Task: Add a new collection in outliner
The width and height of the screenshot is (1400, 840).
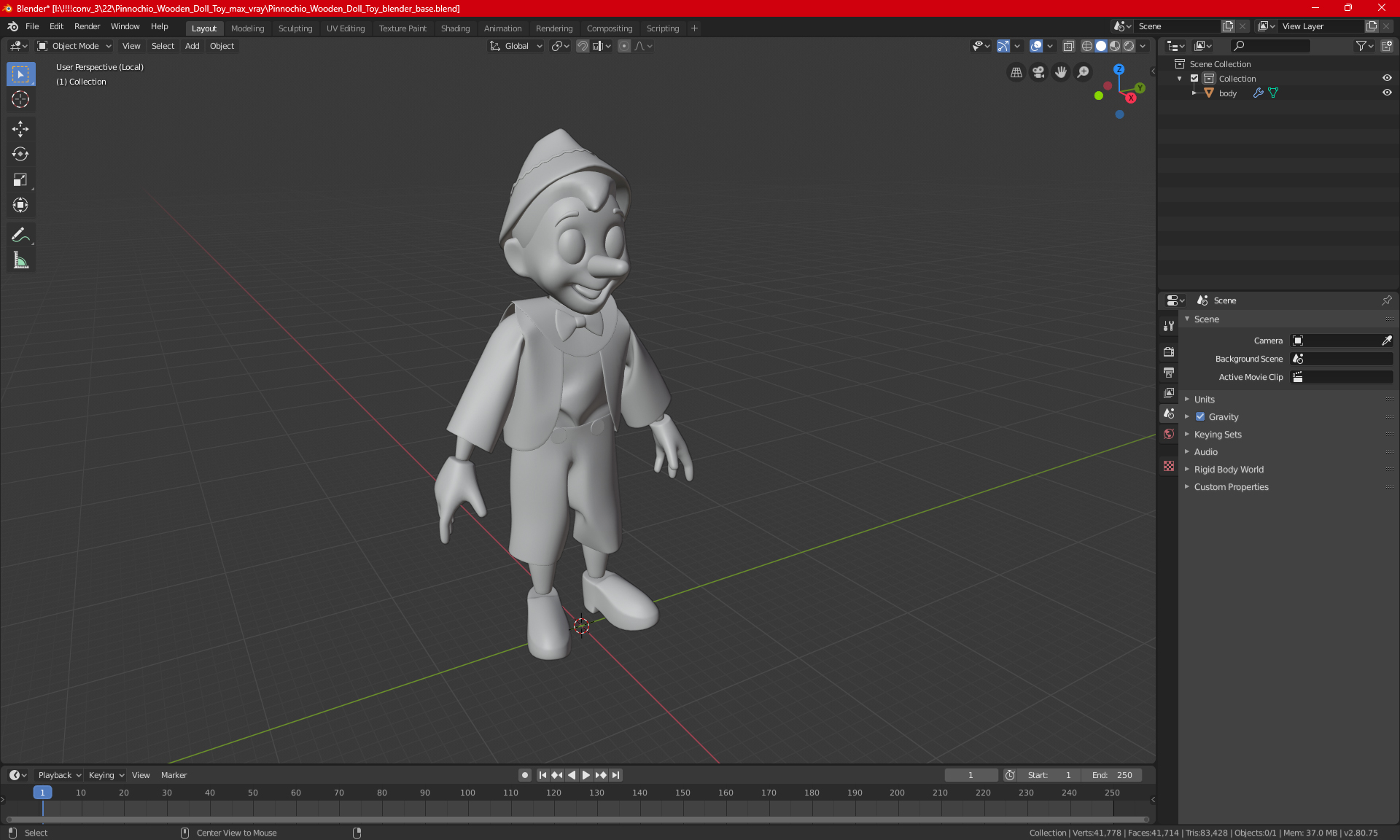Action: (1386, 46)
